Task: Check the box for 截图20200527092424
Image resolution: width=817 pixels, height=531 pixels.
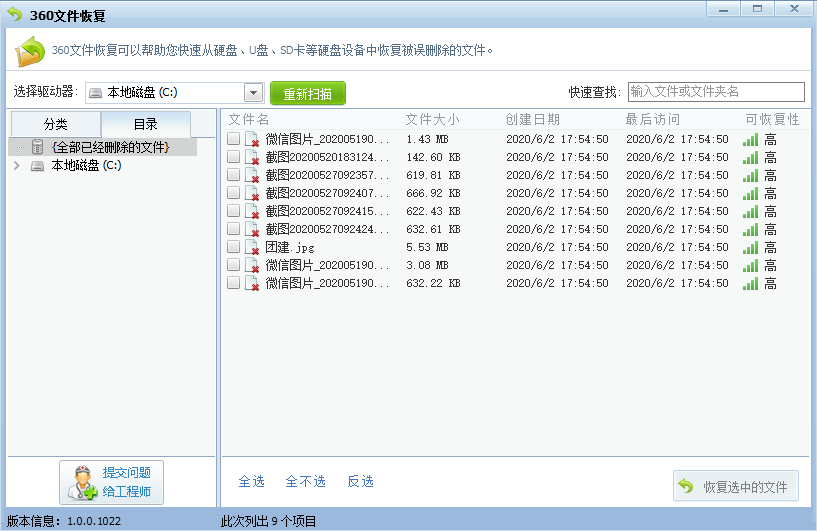Action: [x=233, y=228]
